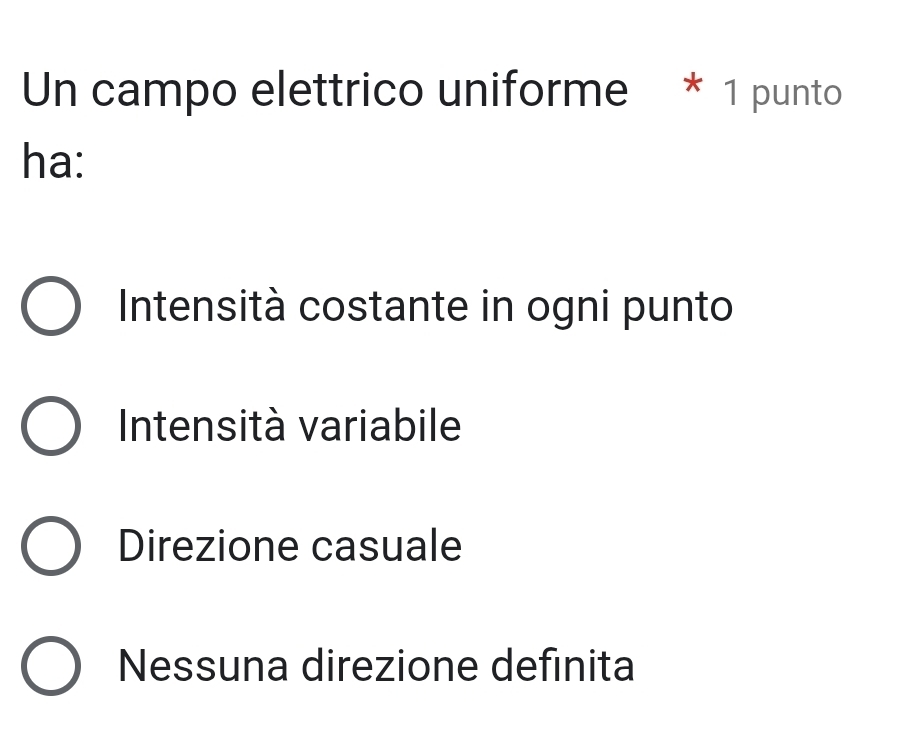The width and height of the screenshot is (897, 750).
Task: Click the 'Direzione casuale' answer label
Action: click(x=290, y=547)
